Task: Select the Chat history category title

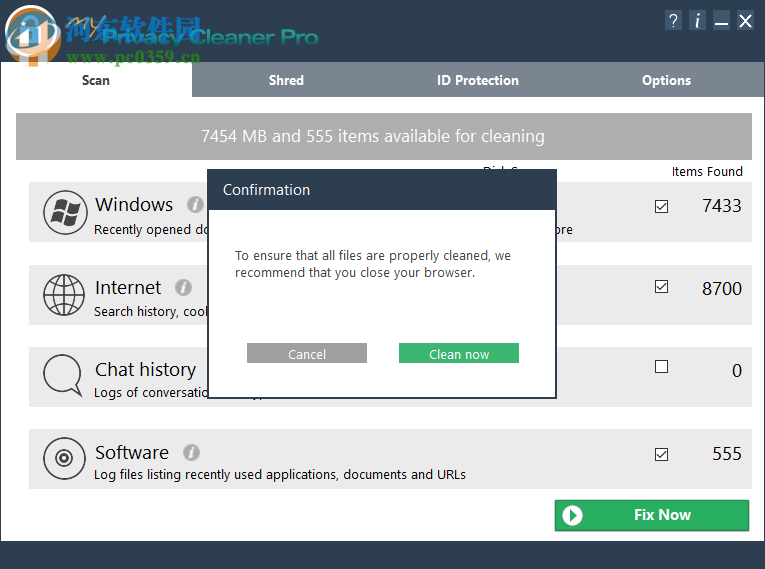Action: pos(145,369)
